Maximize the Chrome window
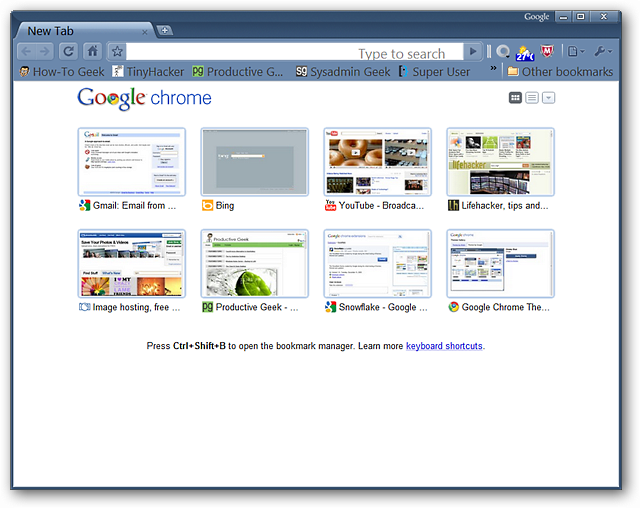640x508 pixels. point(580,17)
